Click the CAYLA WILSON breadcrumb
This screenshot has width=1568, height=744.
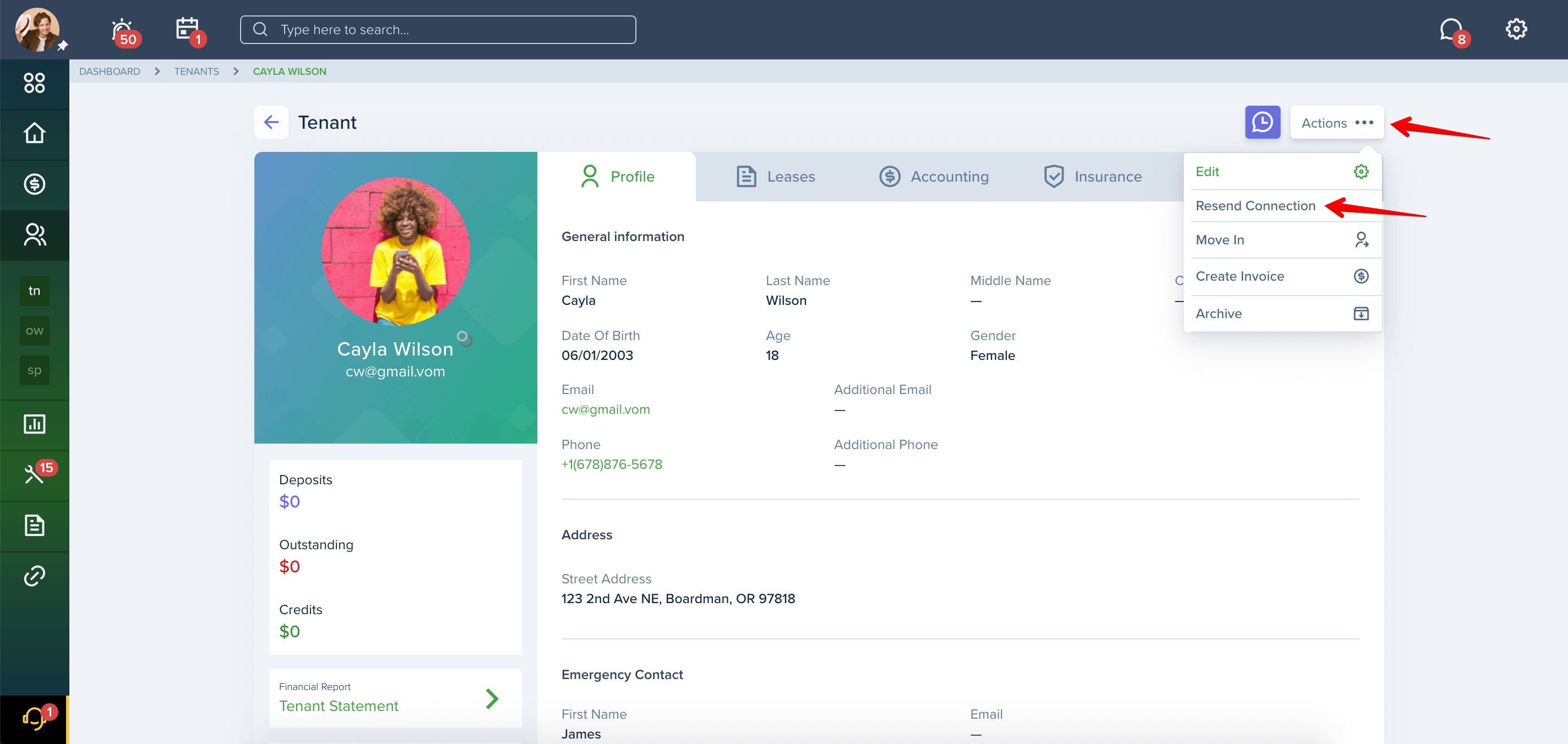(289, 71)
